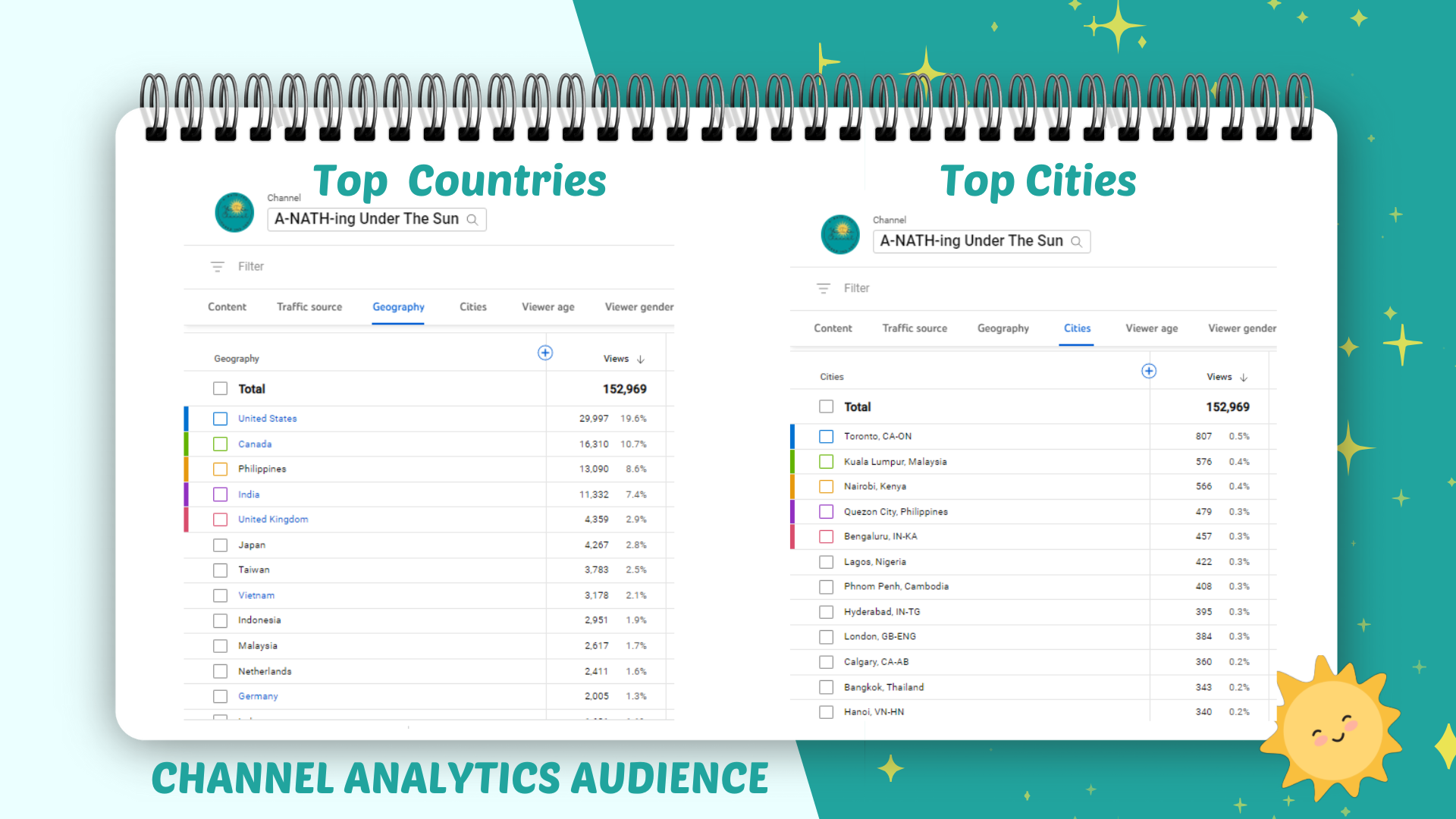Open the Vietnam country link
Image resolution: width=1456 pixels, height=819 pixels.
click(256, 596)
